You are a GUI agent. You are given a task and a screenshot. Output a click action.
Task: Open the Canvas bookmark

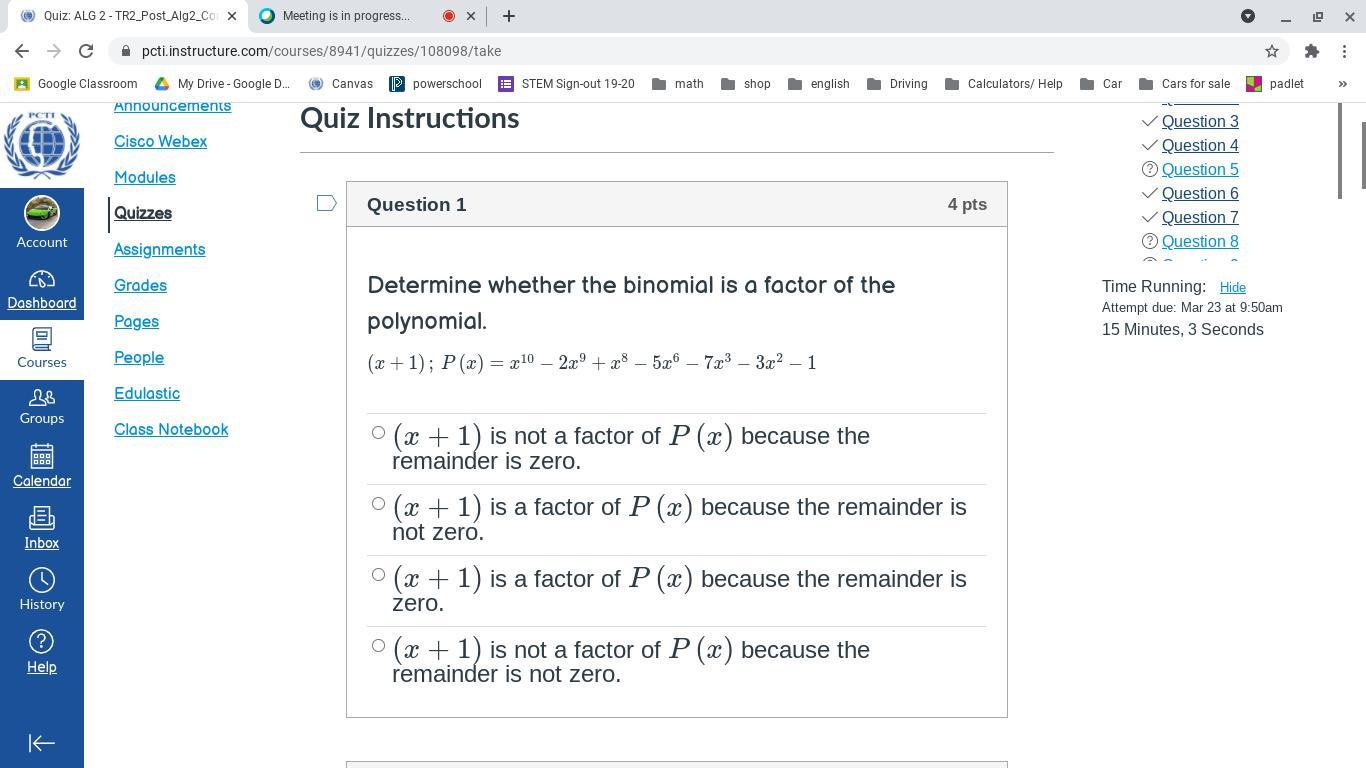pos(341,84)
